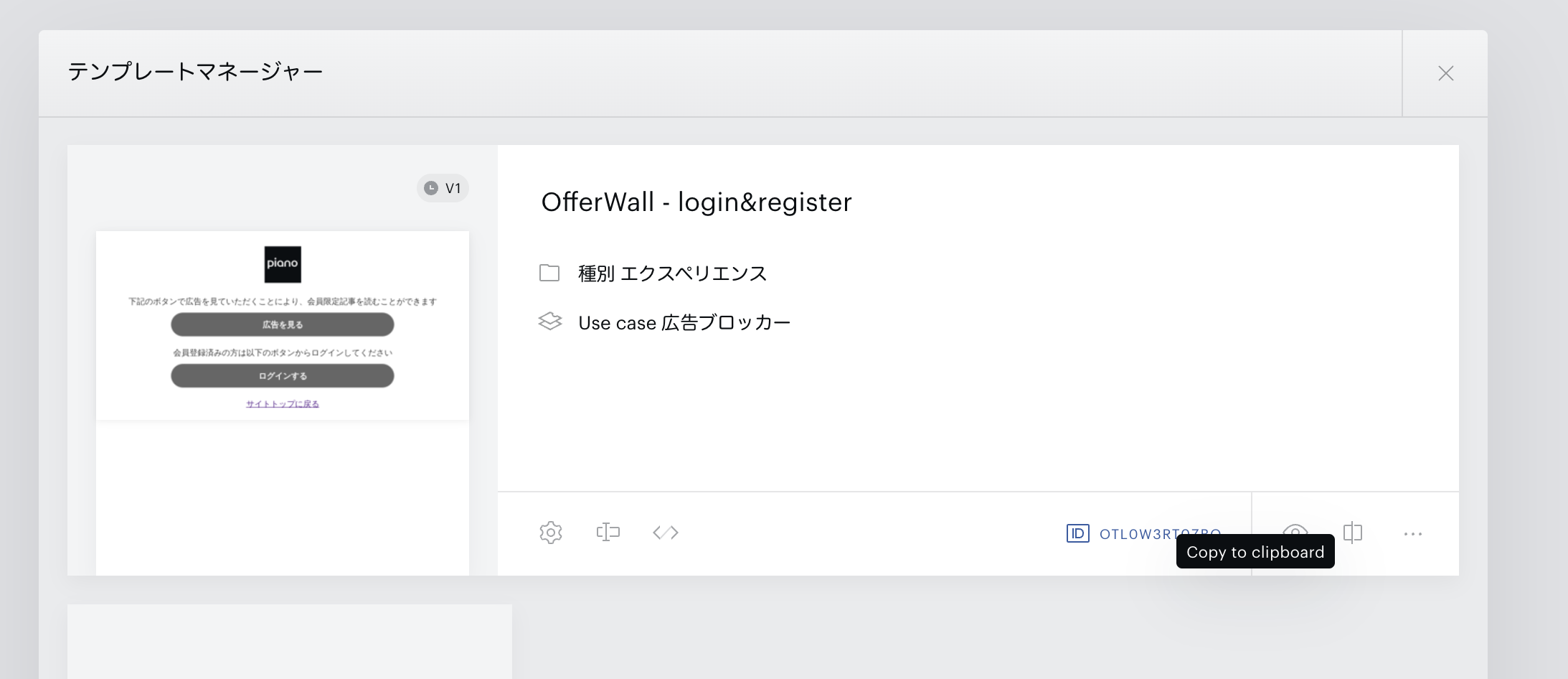Screen dimensions: 1568x679
Task: Click the compare versions split icon
Action: 1352,533
